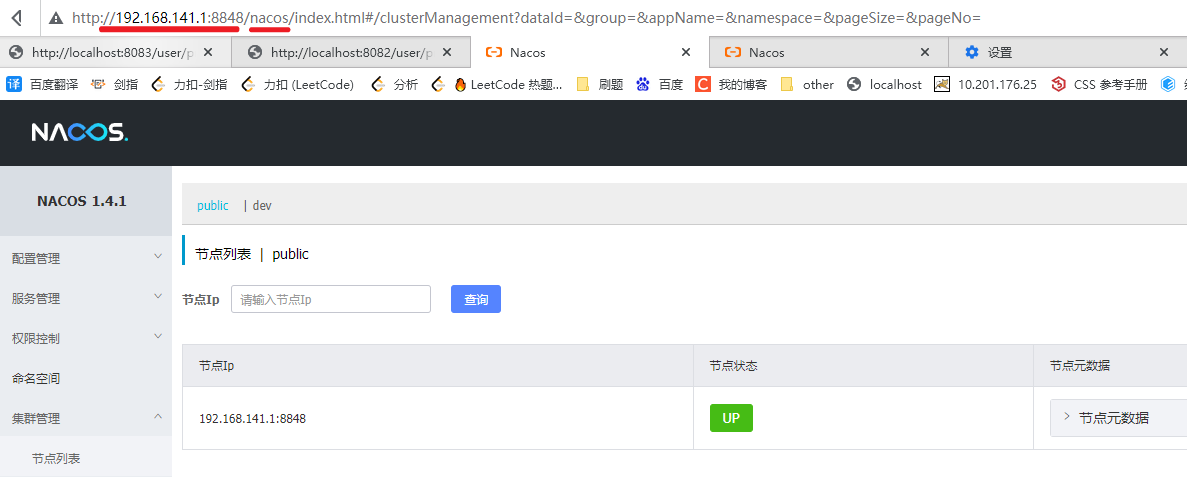Open 我的博客 bookmark
1187x477 pixels.
[731, 84]
